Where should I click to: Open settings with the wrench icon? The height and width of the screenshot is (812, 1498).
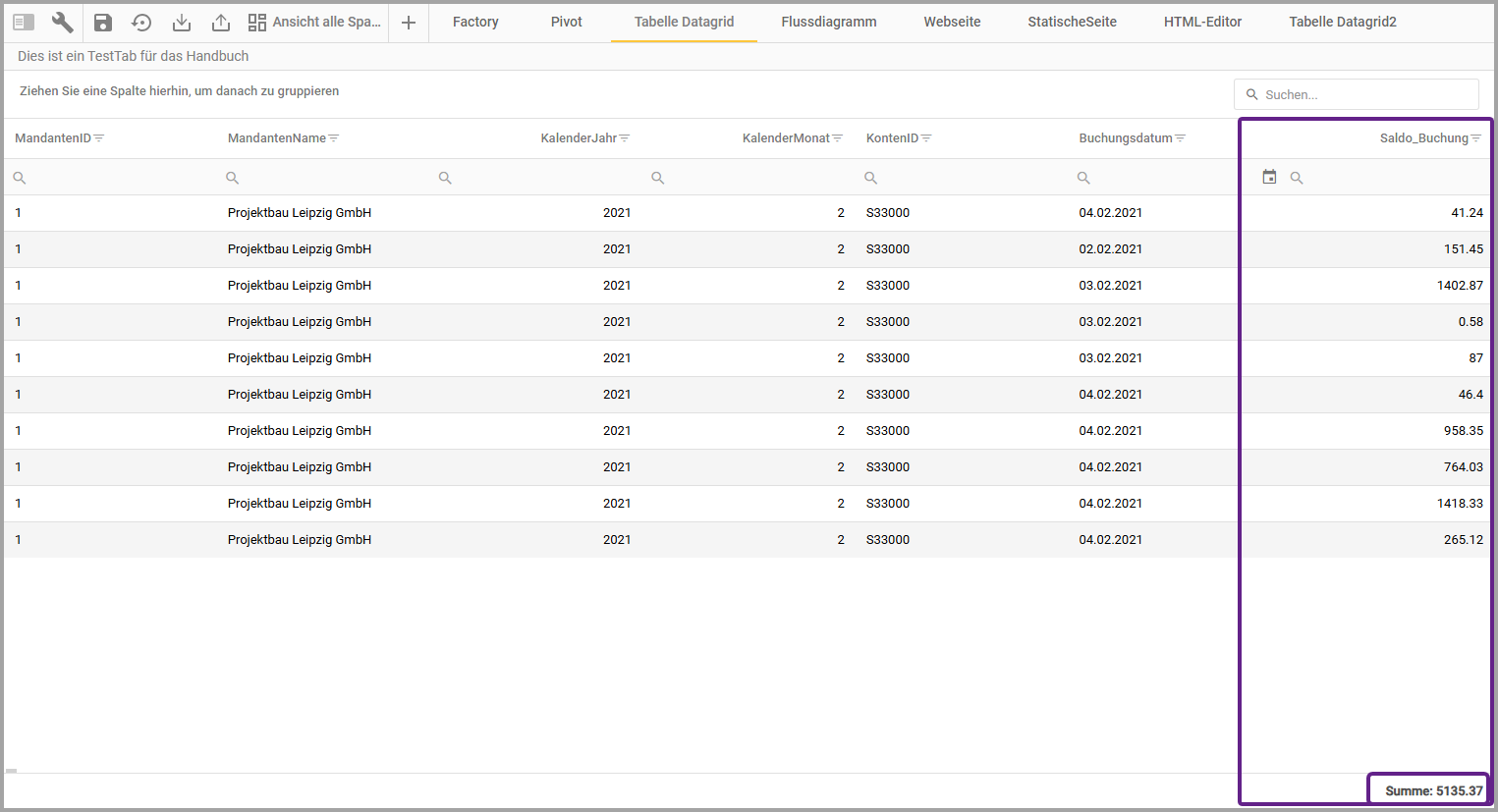(62, 22)
